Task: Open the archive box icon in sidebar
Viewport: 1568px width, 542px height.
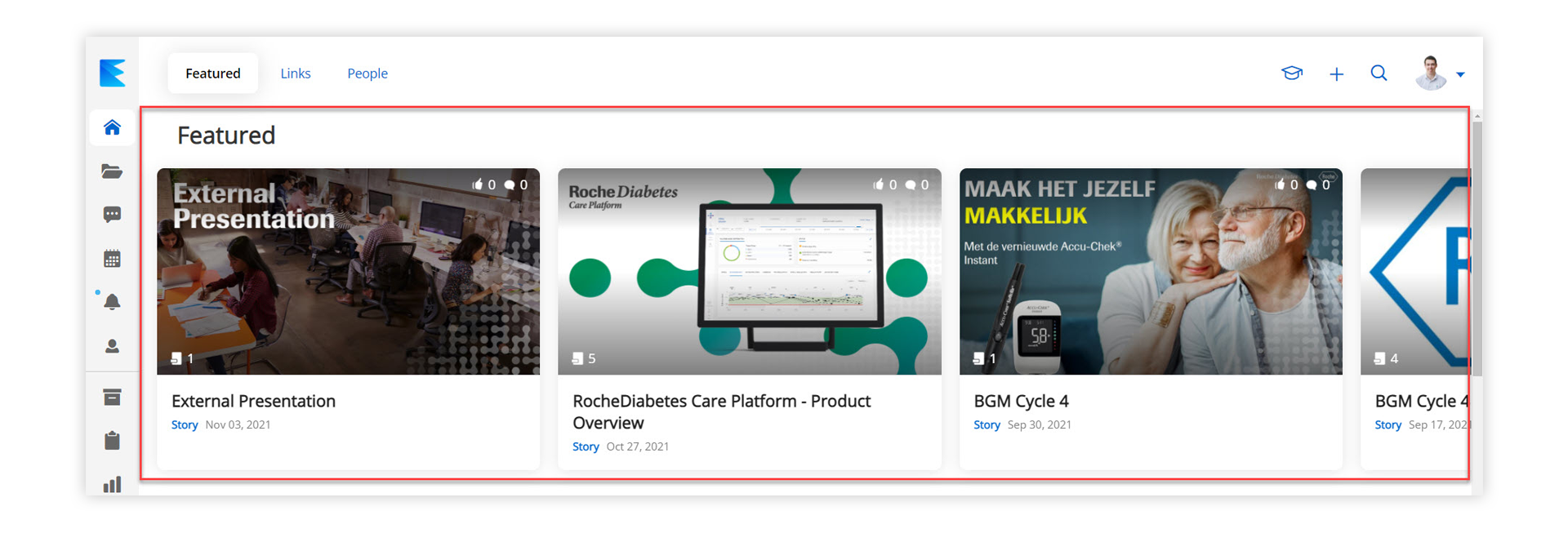Action: (112, 398)
